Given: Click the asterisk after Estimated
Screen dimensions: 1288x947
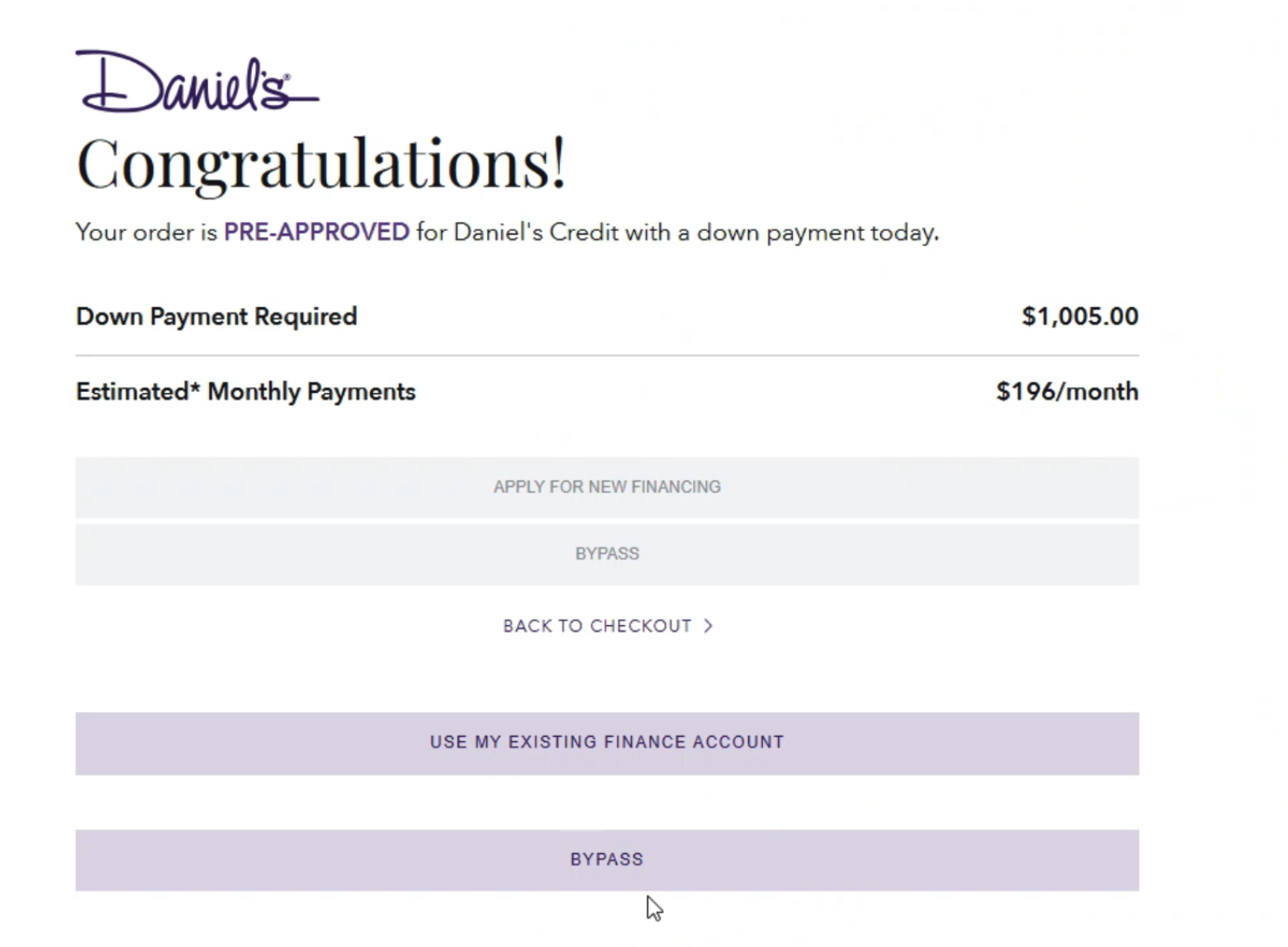Looking at the screenshot, I should pos(195,385).
